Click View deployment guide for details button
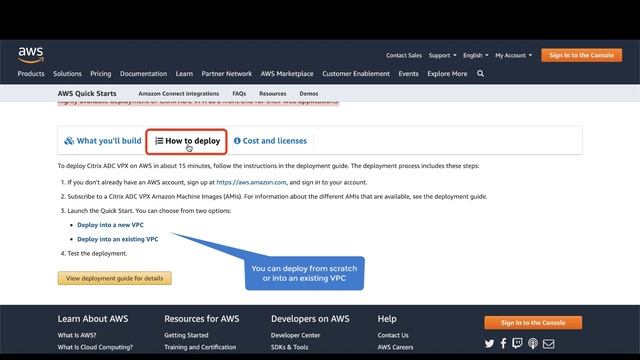The height and width of the screenshot is (360, 640). [x=115, y=278]
